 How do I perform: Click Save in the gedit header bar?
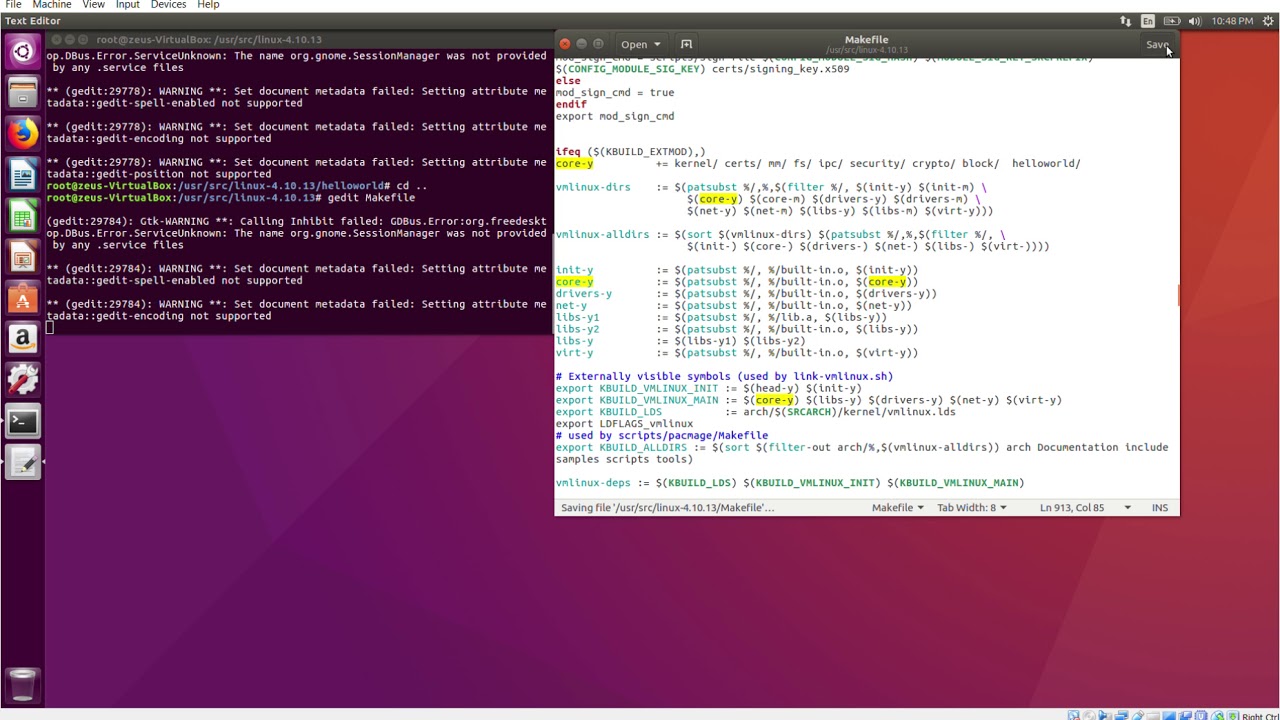click(x=1156, y=44)
